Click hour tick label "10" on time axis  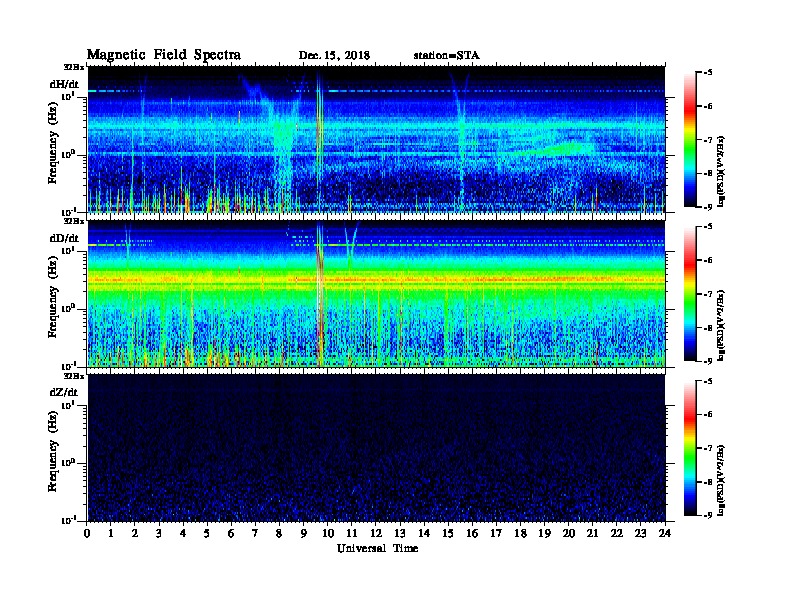point(328,534)
